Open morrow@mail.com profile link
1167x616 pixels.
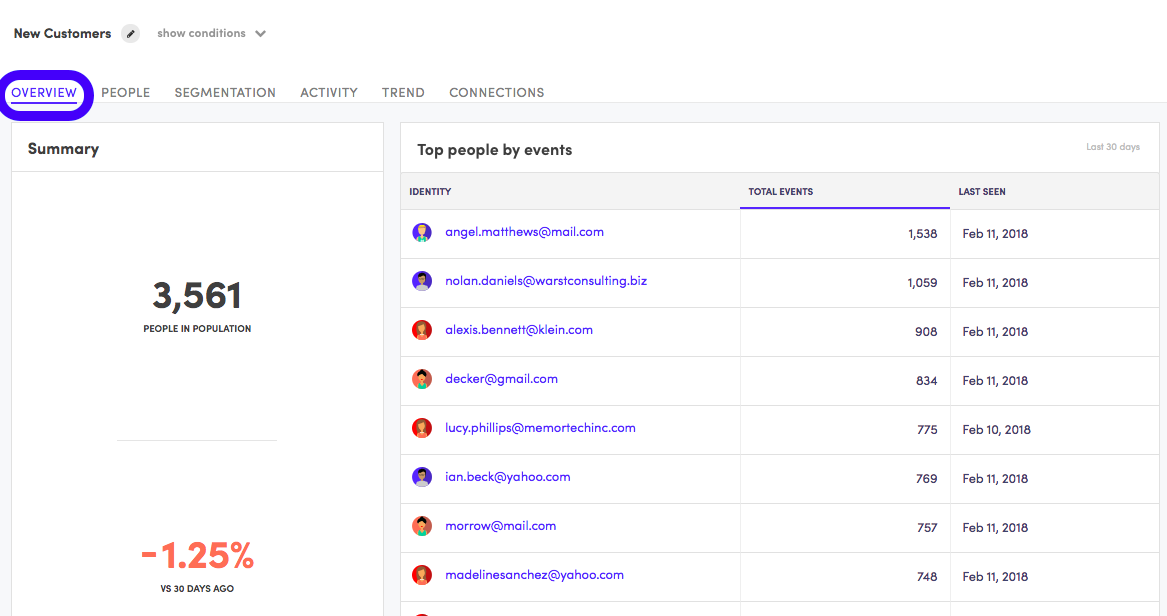click(x=500, y=526)
